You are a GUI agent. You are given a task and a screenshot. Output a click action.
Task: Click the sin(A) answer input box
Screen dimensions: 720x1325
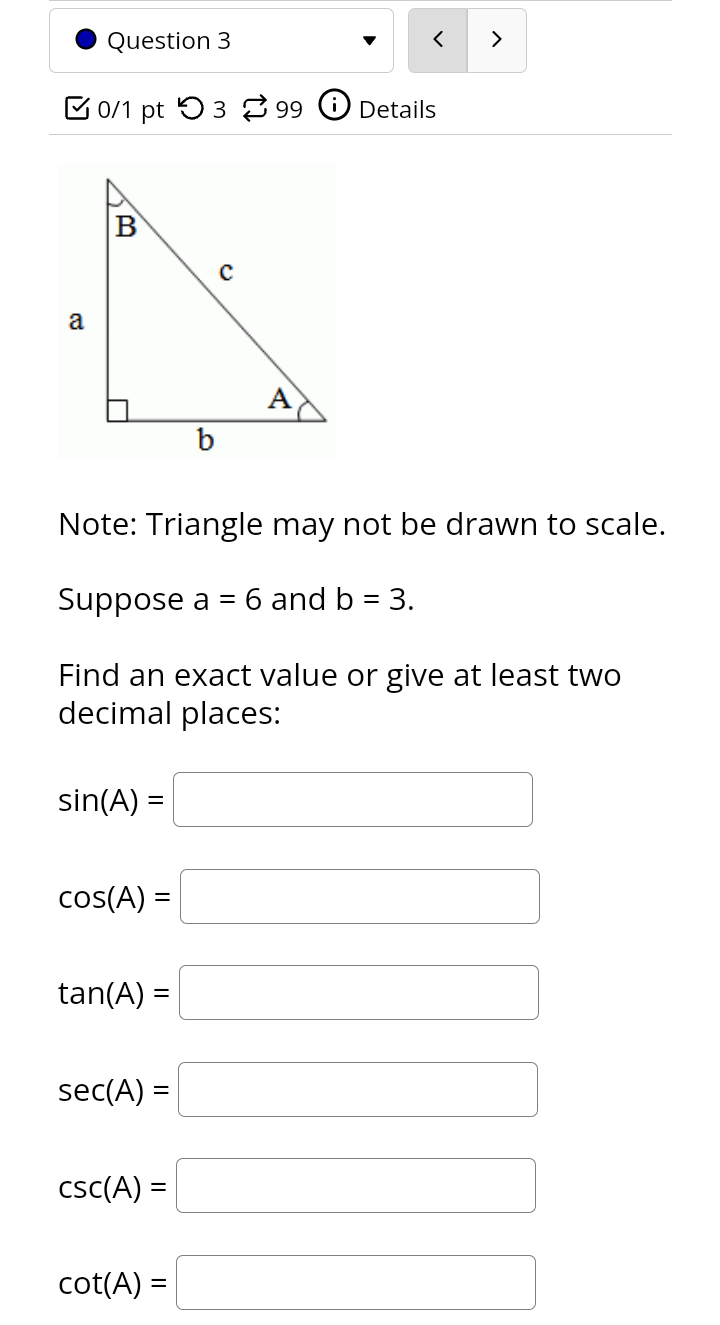[352, 799]
